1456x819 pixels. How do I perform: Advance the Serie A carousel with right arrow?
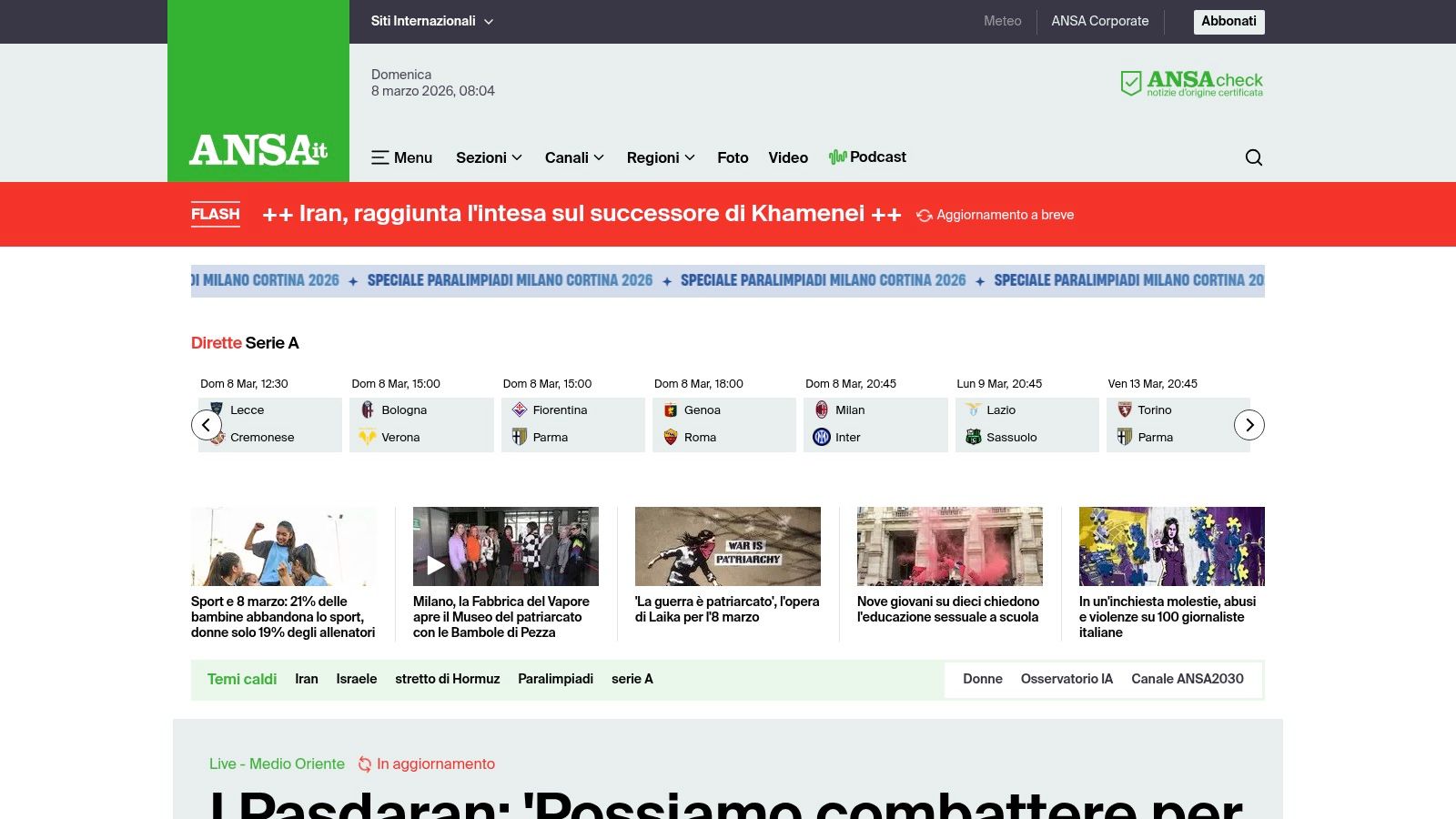[x=1249, y=424]
